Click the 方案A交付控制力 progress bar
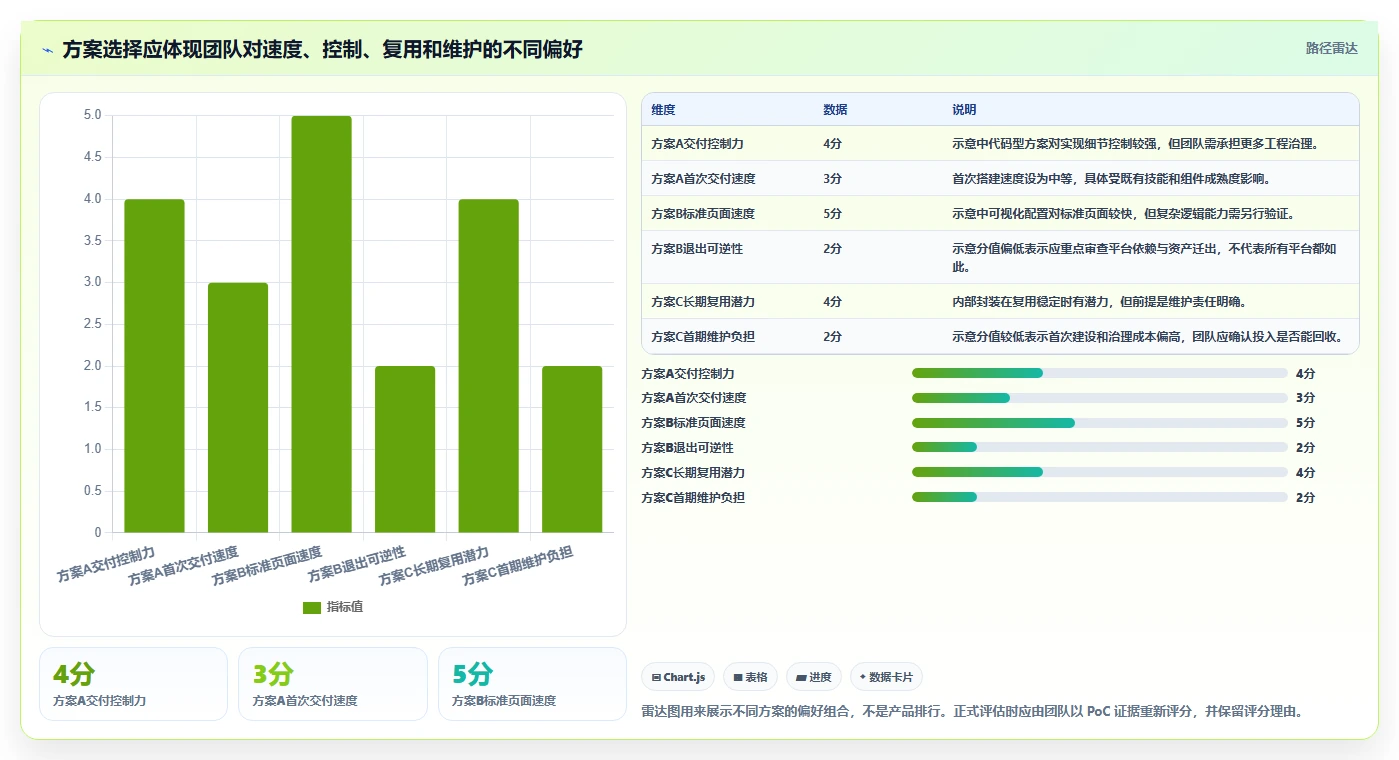The width and height of the screenshot is (1399, 760). click(x=1100, y=373)
